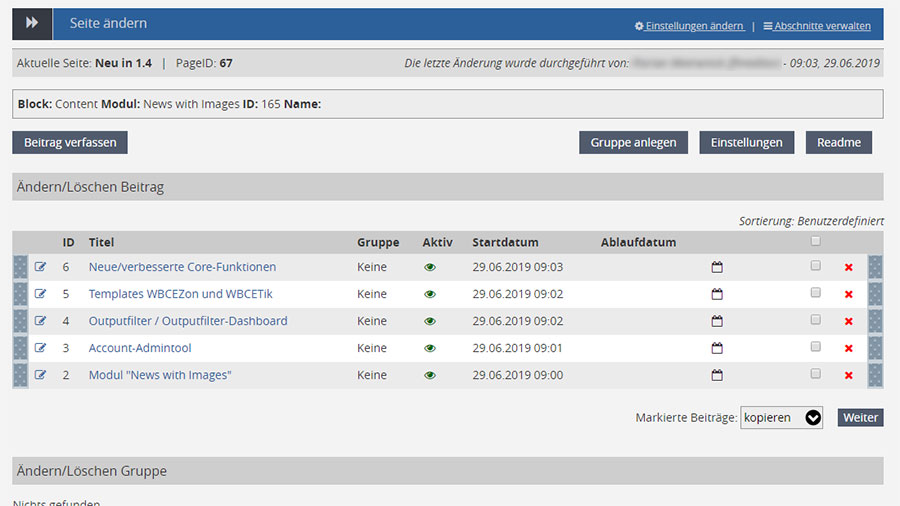The height and width of the screenshot is (506, 900).
Task: Click edit icon for post ID 6
Action: coord(41,267)
